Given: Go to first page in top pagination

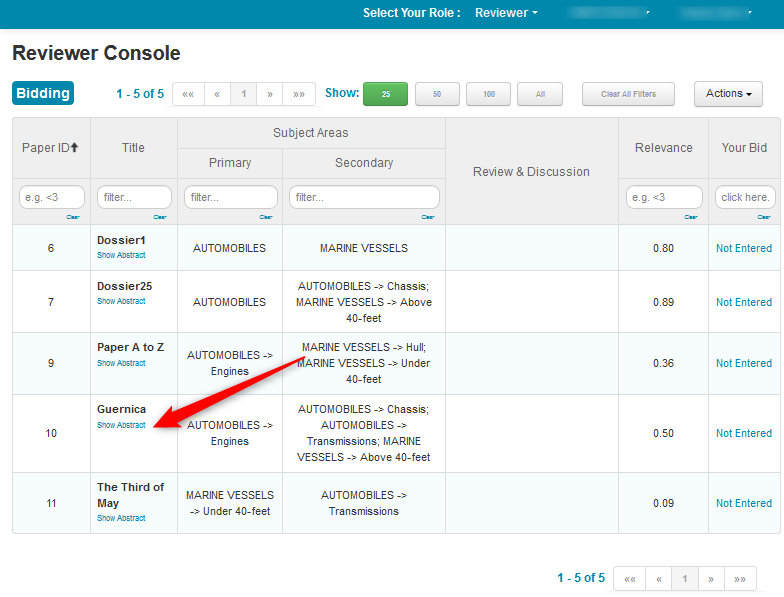Looking at the screenshot, I should click(x=188, y=94).
